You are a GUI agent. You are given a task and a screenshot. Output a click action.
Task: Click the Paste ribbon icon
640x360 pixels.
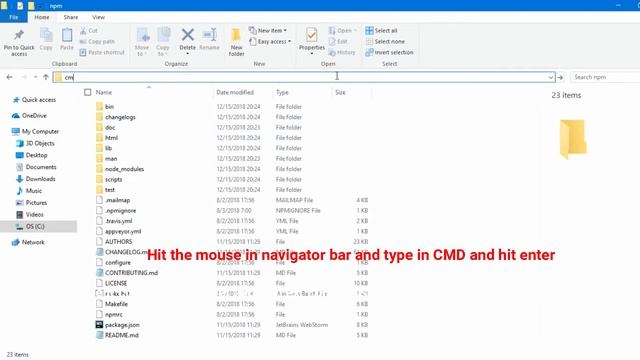pyautogui.click(x=67, y=36)
